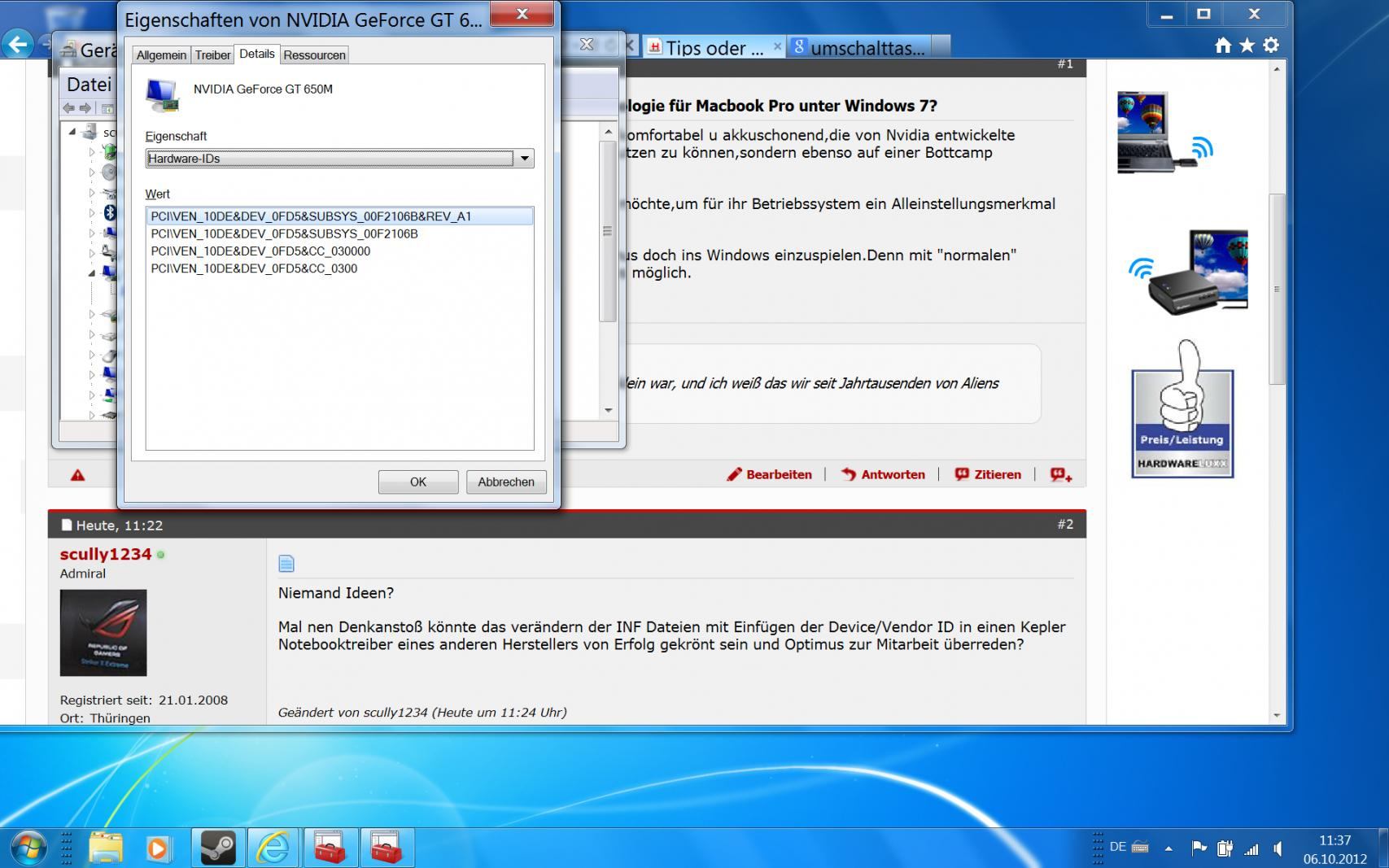
Task: Open the Windows Start menu
Action: (x=28, y=848)
